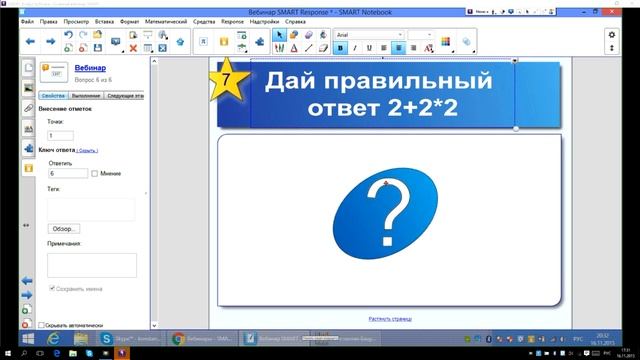Open a file using the folder icon
The width and height of the screenshot is (640, 360).
click(x=98, y=35)
